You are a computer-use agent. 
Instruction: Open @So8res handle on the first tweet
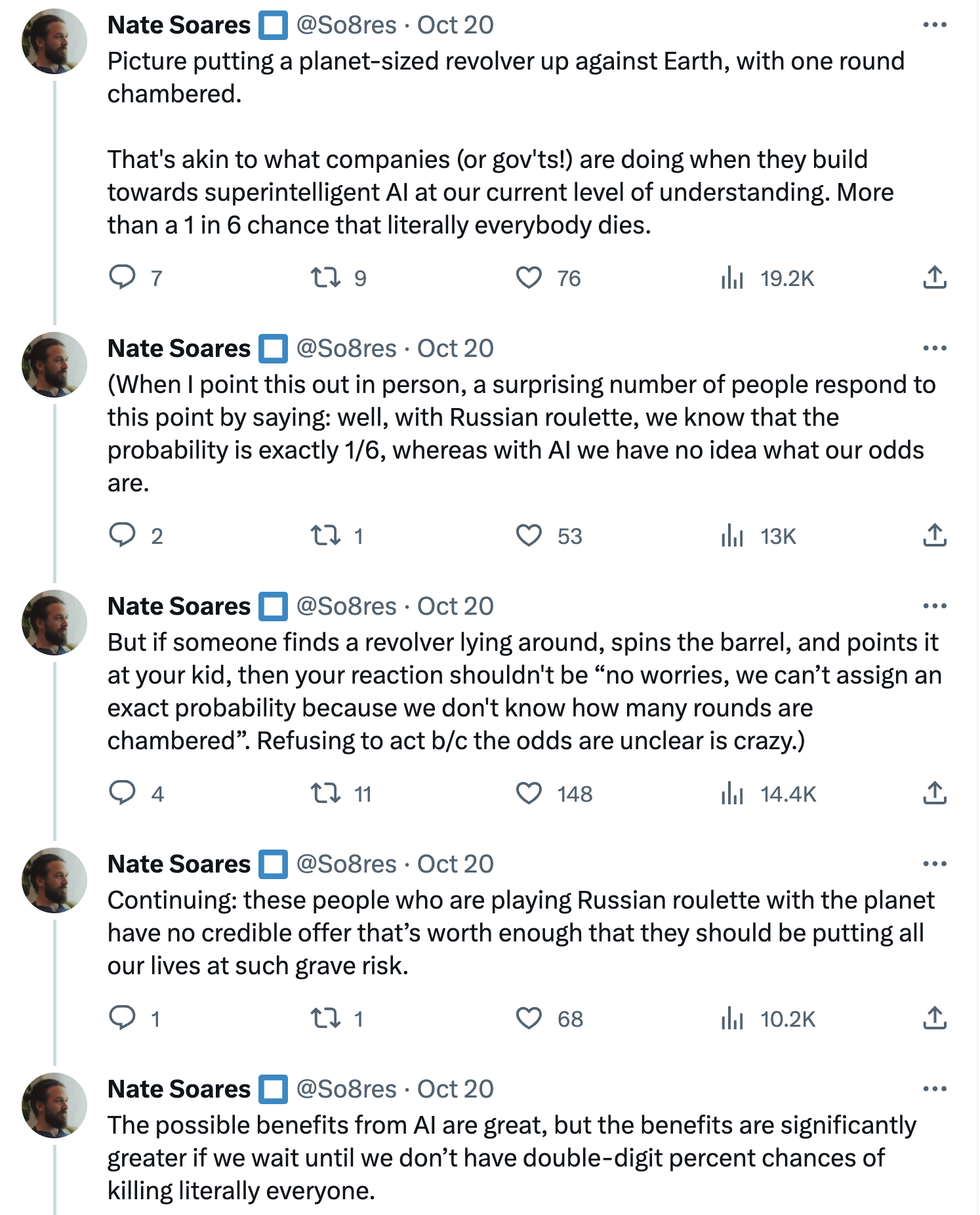[346, 25]
